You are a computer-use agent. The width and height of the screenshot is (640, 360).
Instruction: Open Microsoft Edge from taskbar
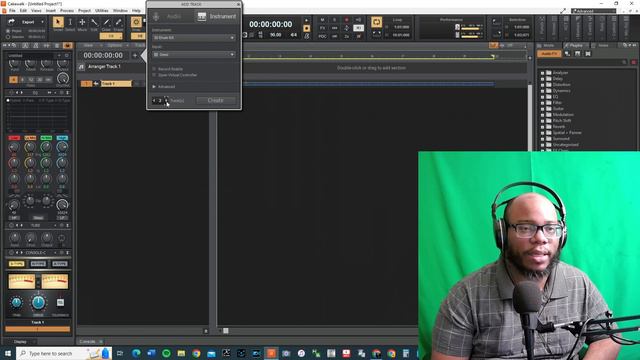[x=136, y=353]
